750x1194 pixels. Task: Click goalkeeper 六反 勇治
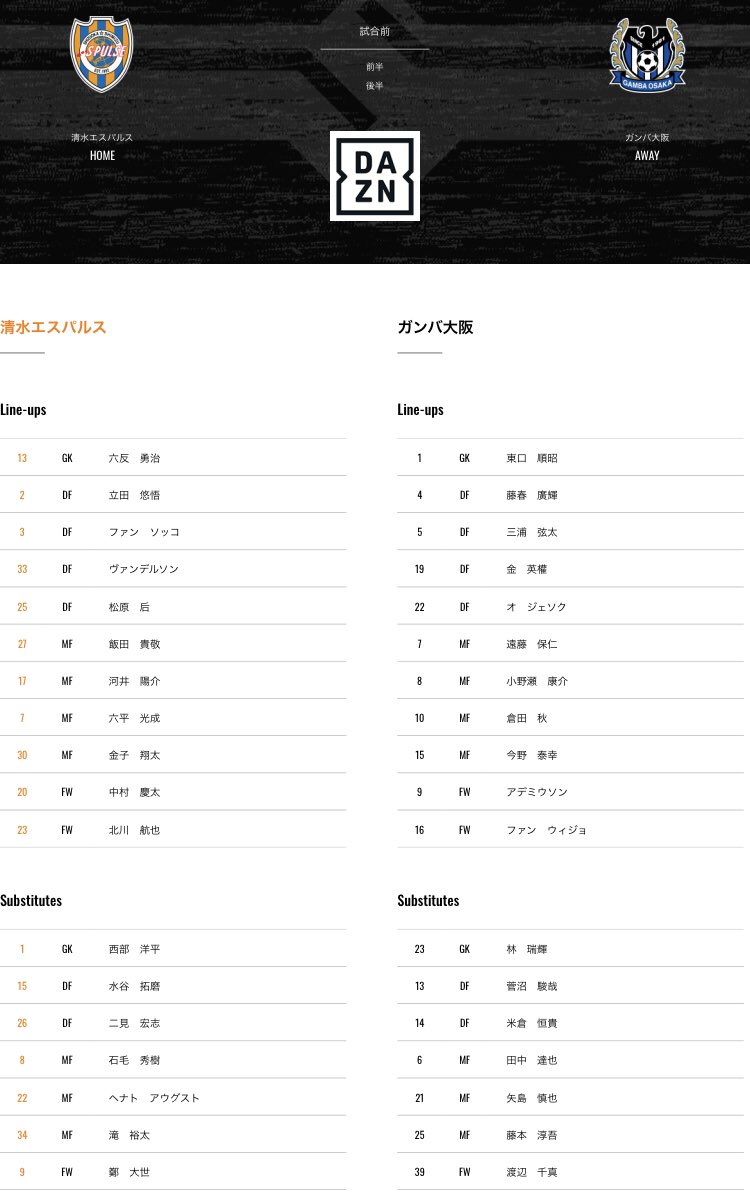[134, 458]
